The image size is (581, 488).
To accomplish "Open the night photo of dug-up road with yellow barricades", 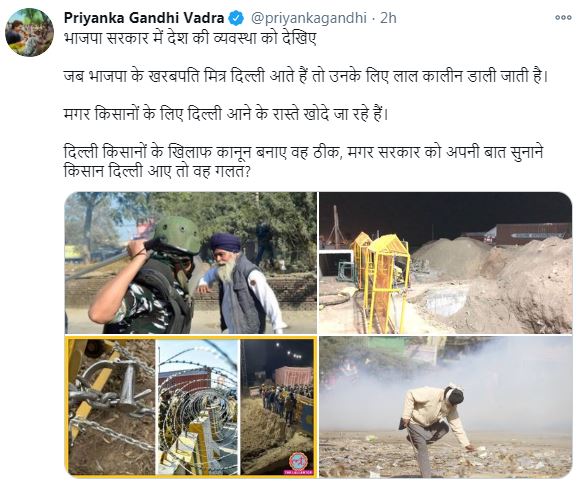I will coord(445,263).
